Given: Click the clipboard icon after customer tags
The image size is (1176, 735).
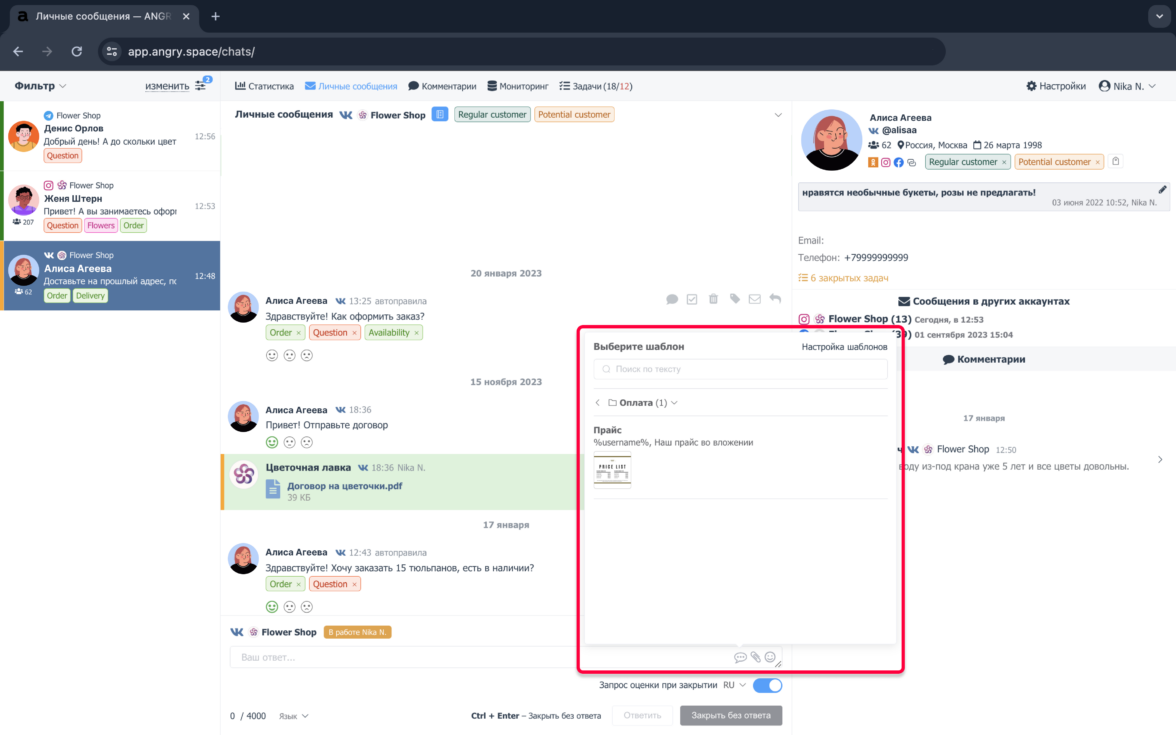Looking at the screenshot, I should click(1116, 161).
